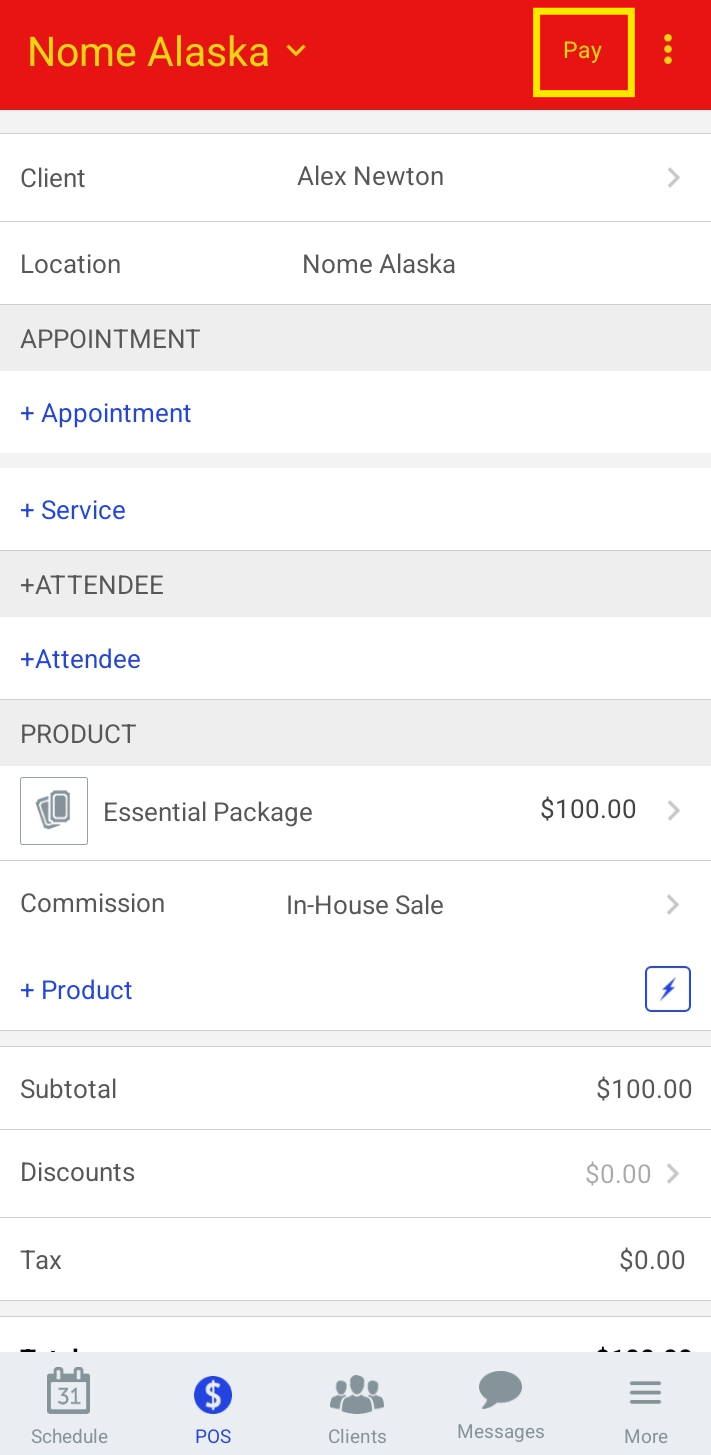Select the Essential Package product name
The width and height of the screenshot is (711, 1455).
coord(208,812)
